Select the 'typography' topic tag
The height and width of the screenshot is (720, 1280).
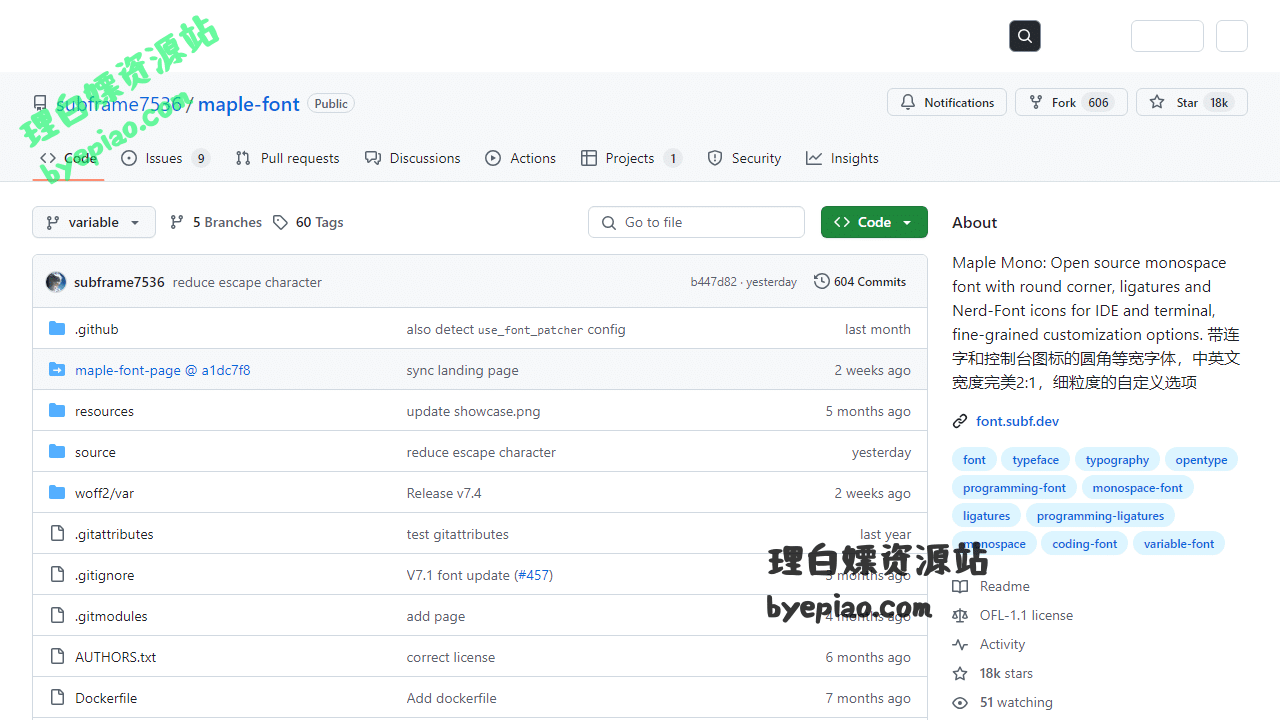point(1117,460)
